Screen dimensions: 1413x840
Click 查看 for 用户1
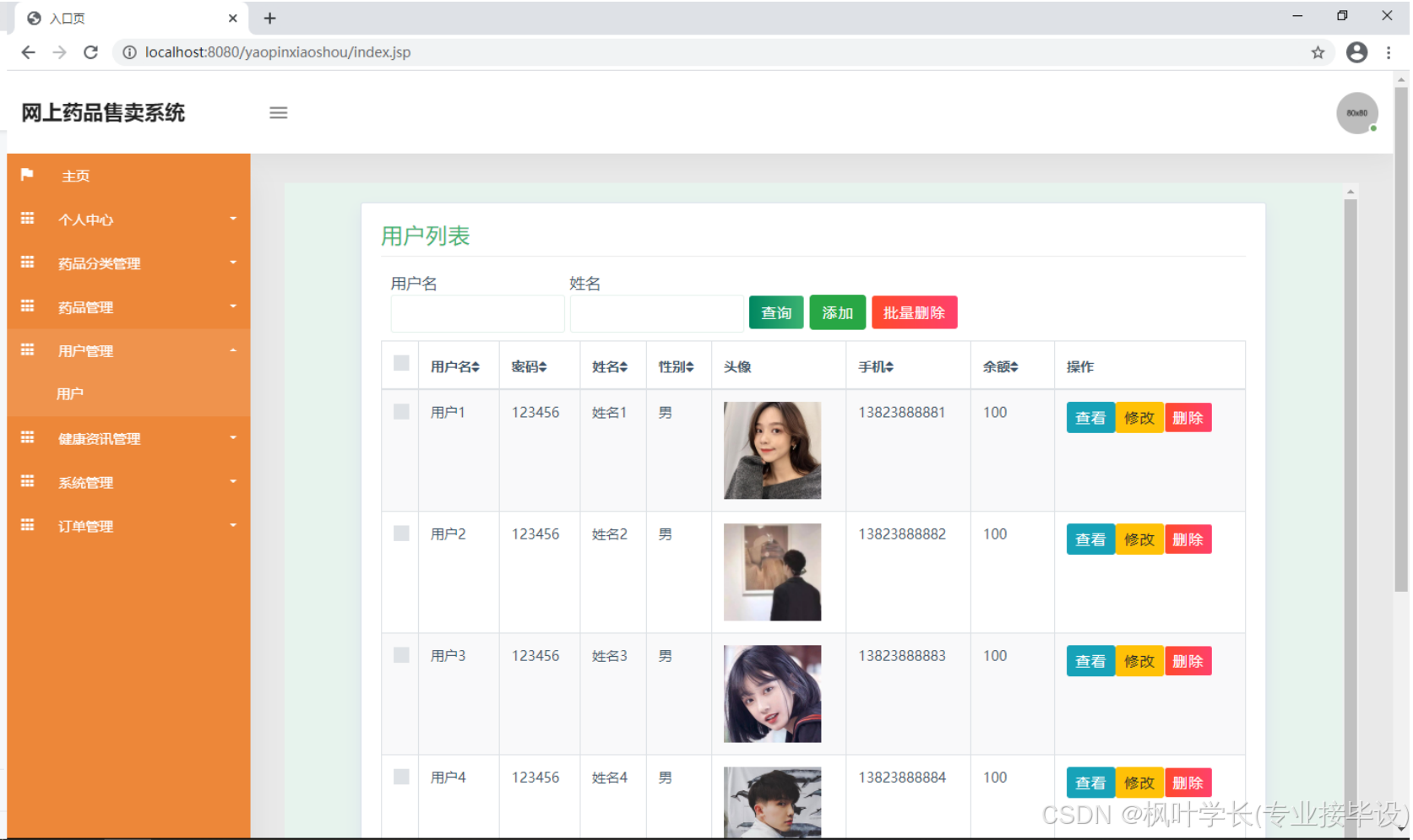1090,418
